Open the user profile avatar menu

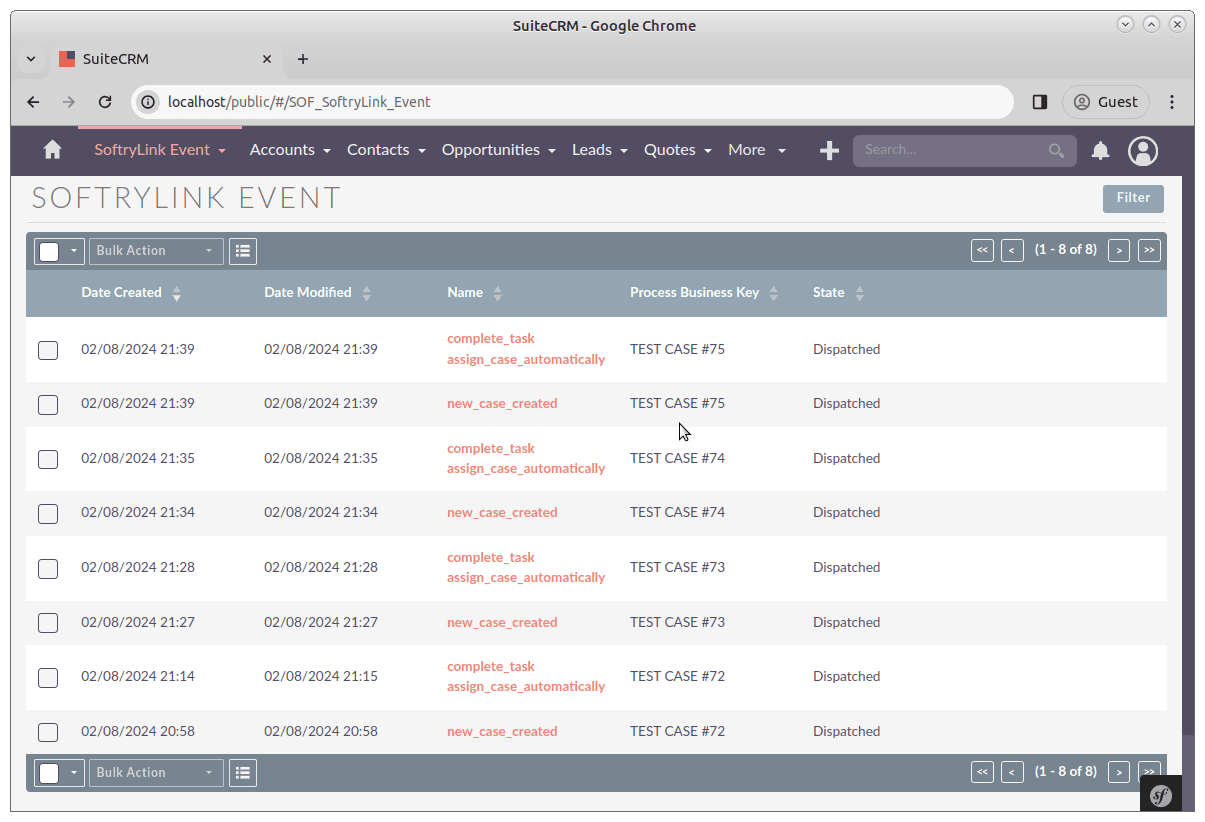click(x=1143, y=150)
